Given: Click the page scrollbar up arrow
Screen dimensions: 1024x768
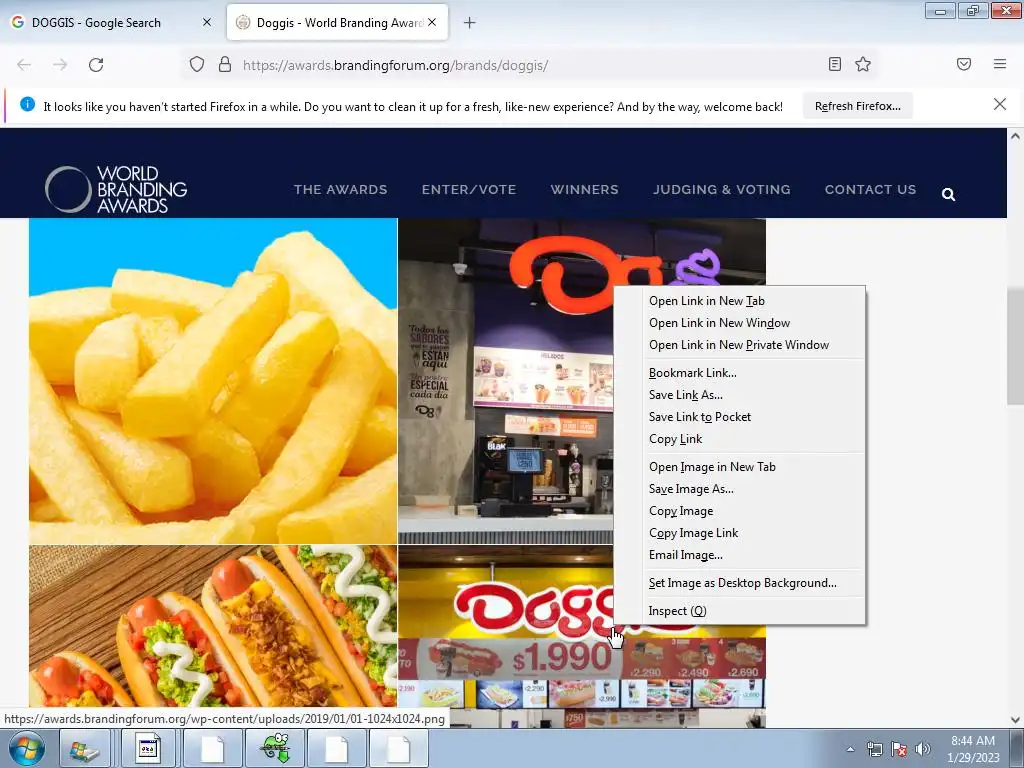Looking at the screenshot, I should pos(1015,136).
